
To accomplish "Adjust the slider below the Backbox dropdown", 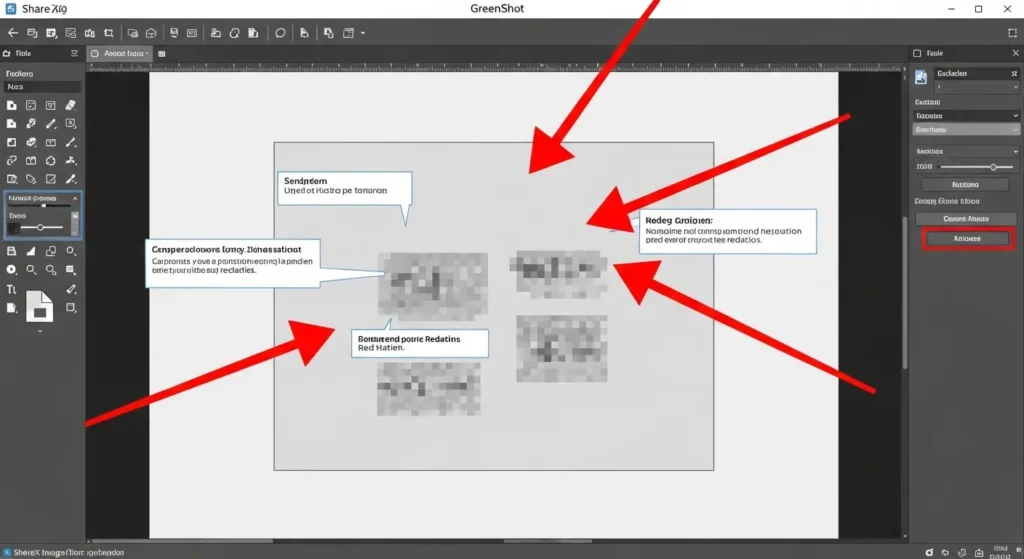I will (977, 167).
